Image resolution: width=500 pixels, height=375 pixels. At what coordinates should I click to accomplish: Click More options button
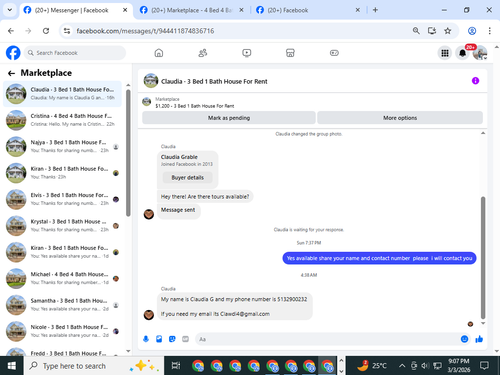point(400,118)
